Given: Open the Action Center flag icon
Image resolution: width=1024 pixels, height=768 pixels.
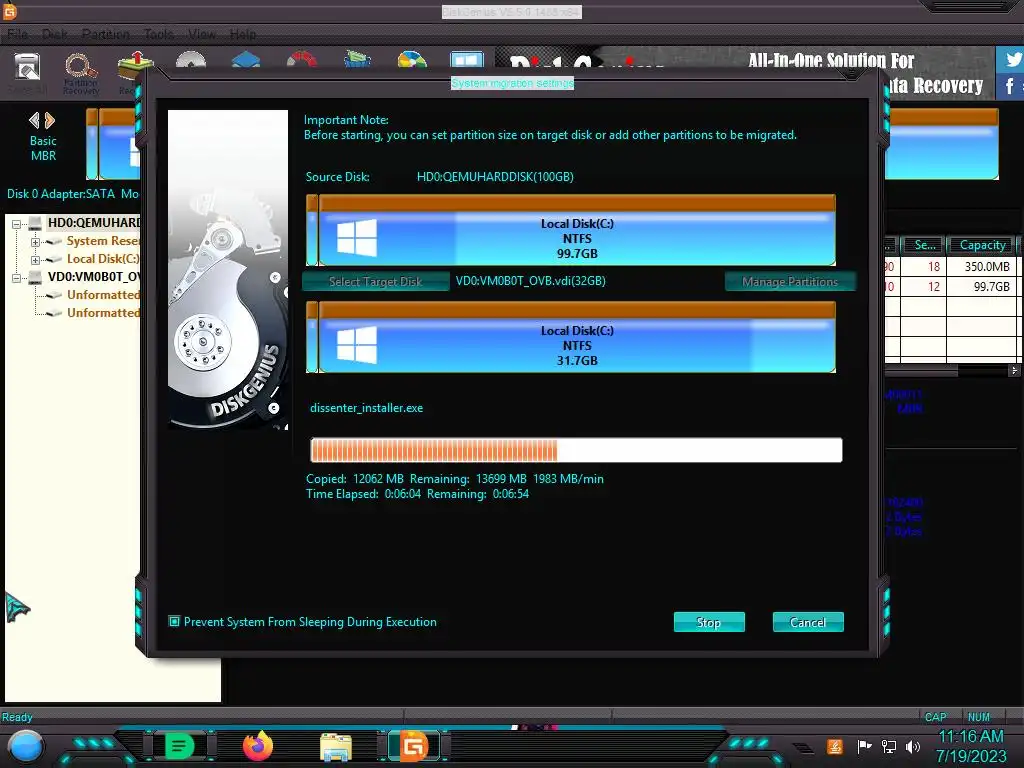Looking at the screenshot, I should point(864,746).
